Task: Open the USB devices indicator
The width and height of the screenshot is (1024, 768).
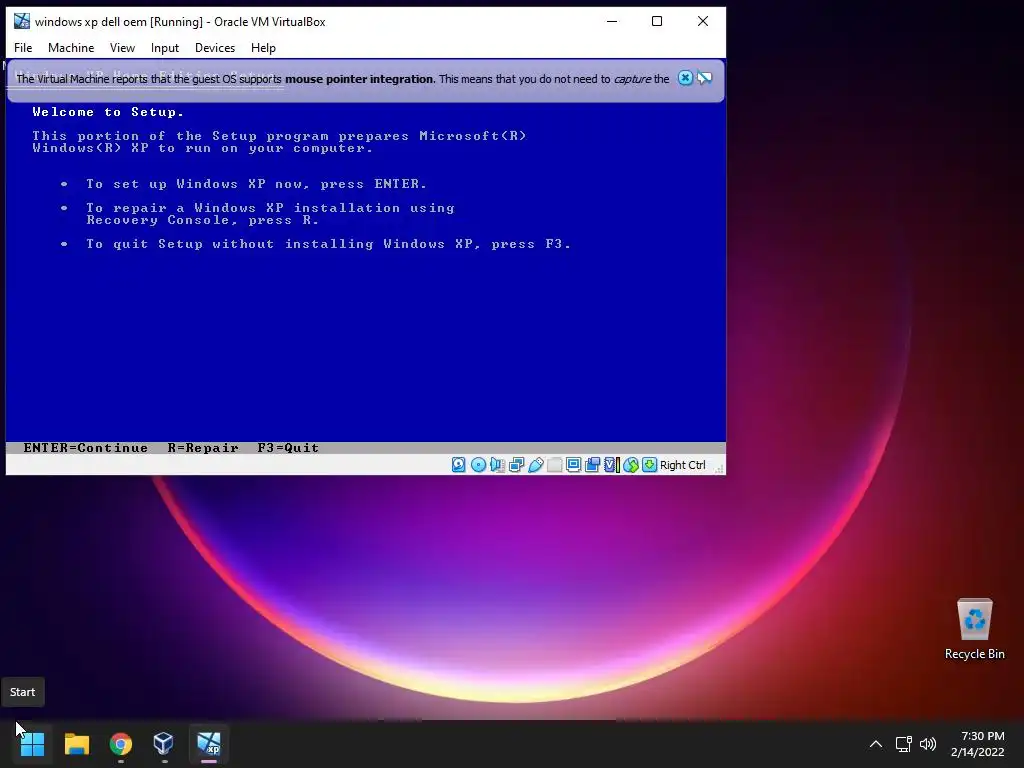Action: (536, 465)
